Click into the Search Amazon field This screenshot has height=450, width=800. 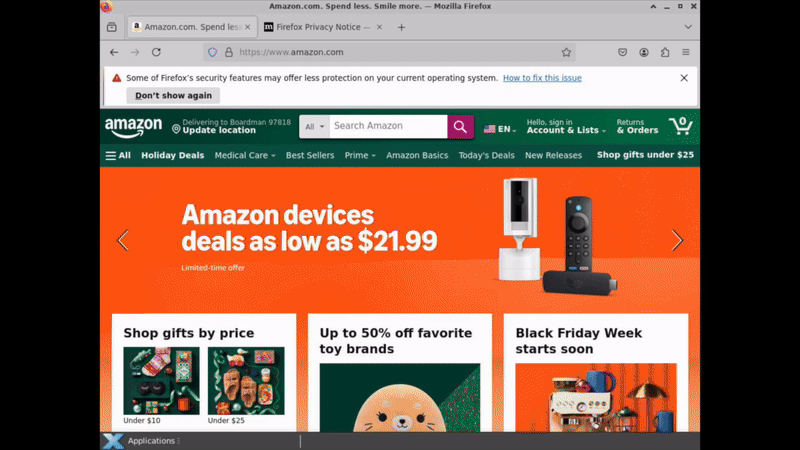(388, 127)
